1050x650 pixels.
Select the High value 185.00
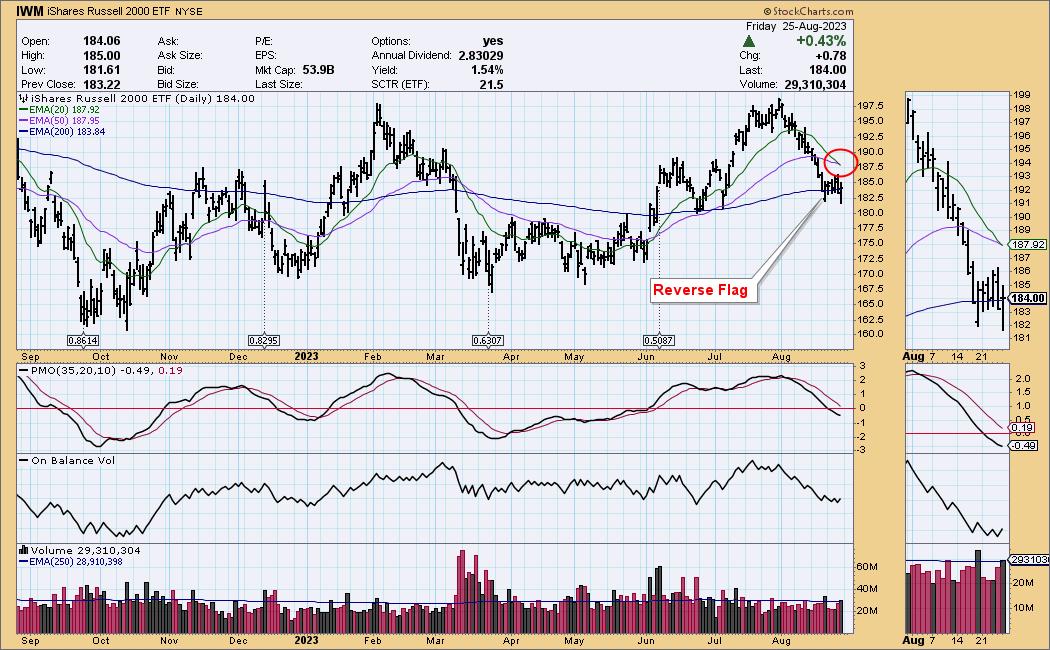(x=102, y=56)
